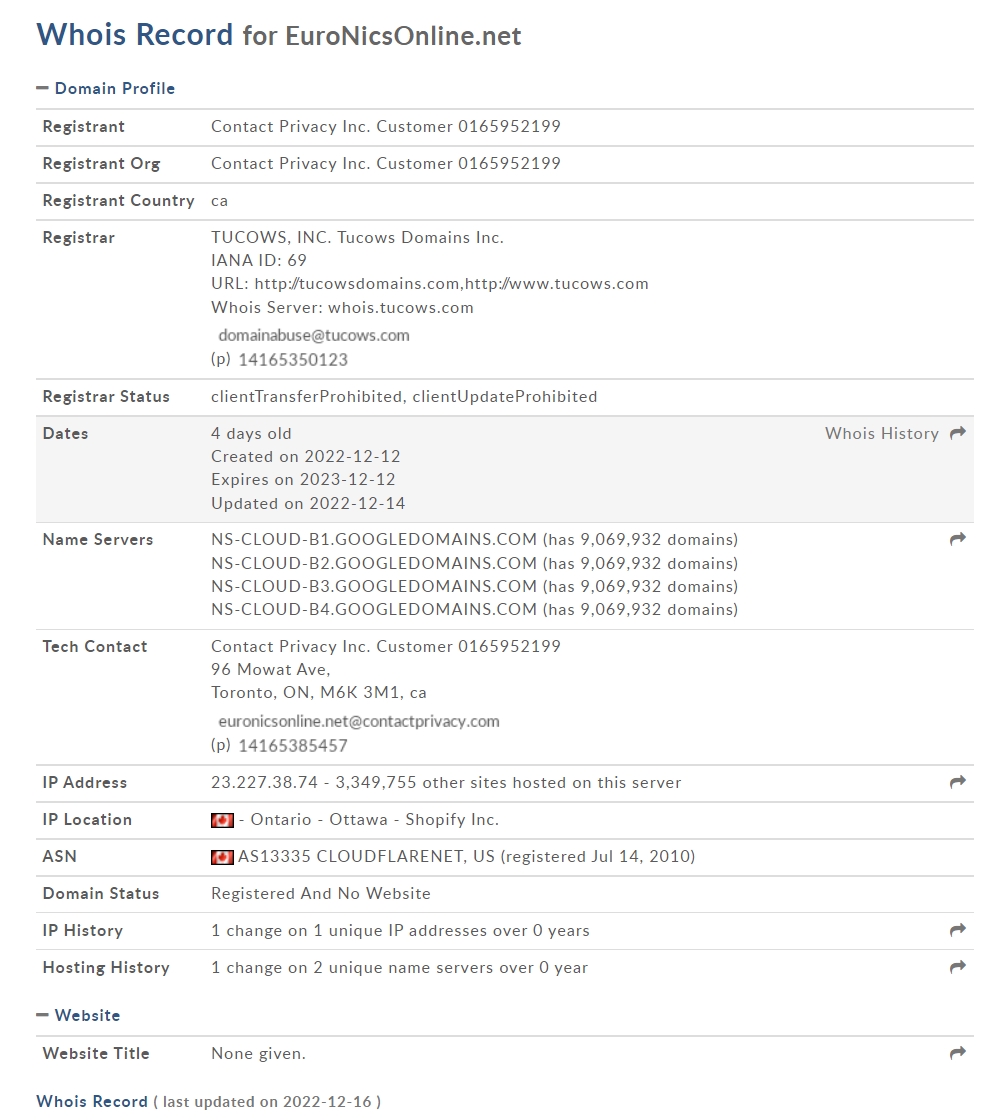This screenshot has height=1120, width=998.
Task: Click the 96 Mowat Ave address line
Action: pos(270,669)
